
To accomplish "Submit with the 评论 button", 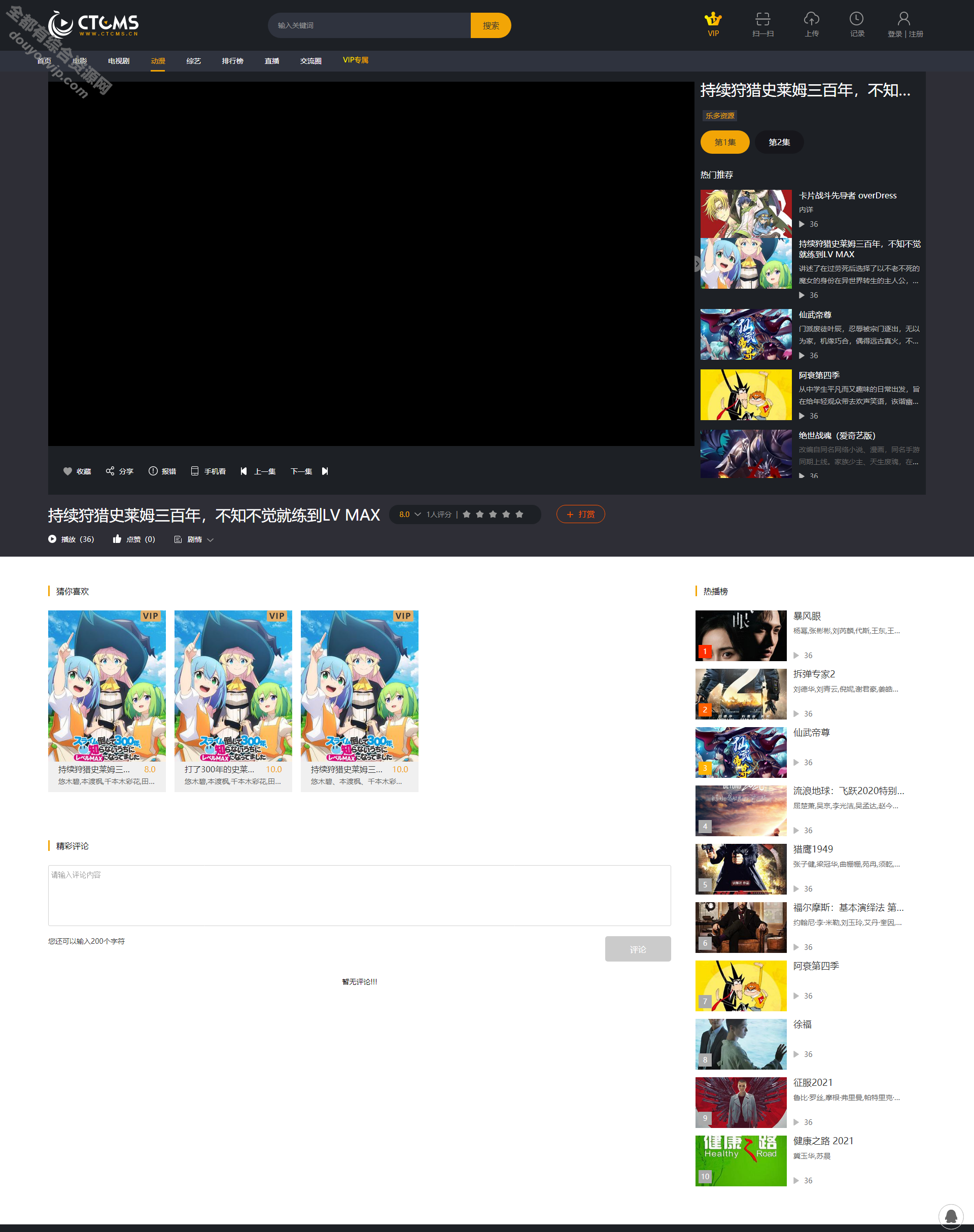I will (638, 949).
